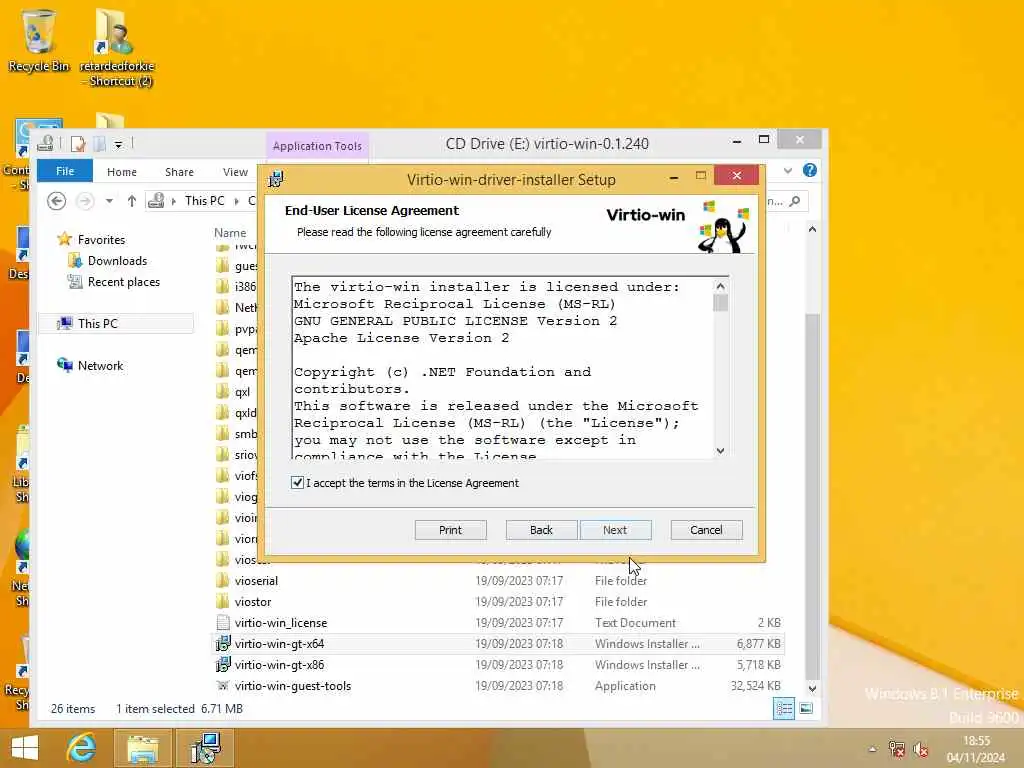1024x768 pixels.
Task: Click the Back button in Setup
Action: [541, 530]
